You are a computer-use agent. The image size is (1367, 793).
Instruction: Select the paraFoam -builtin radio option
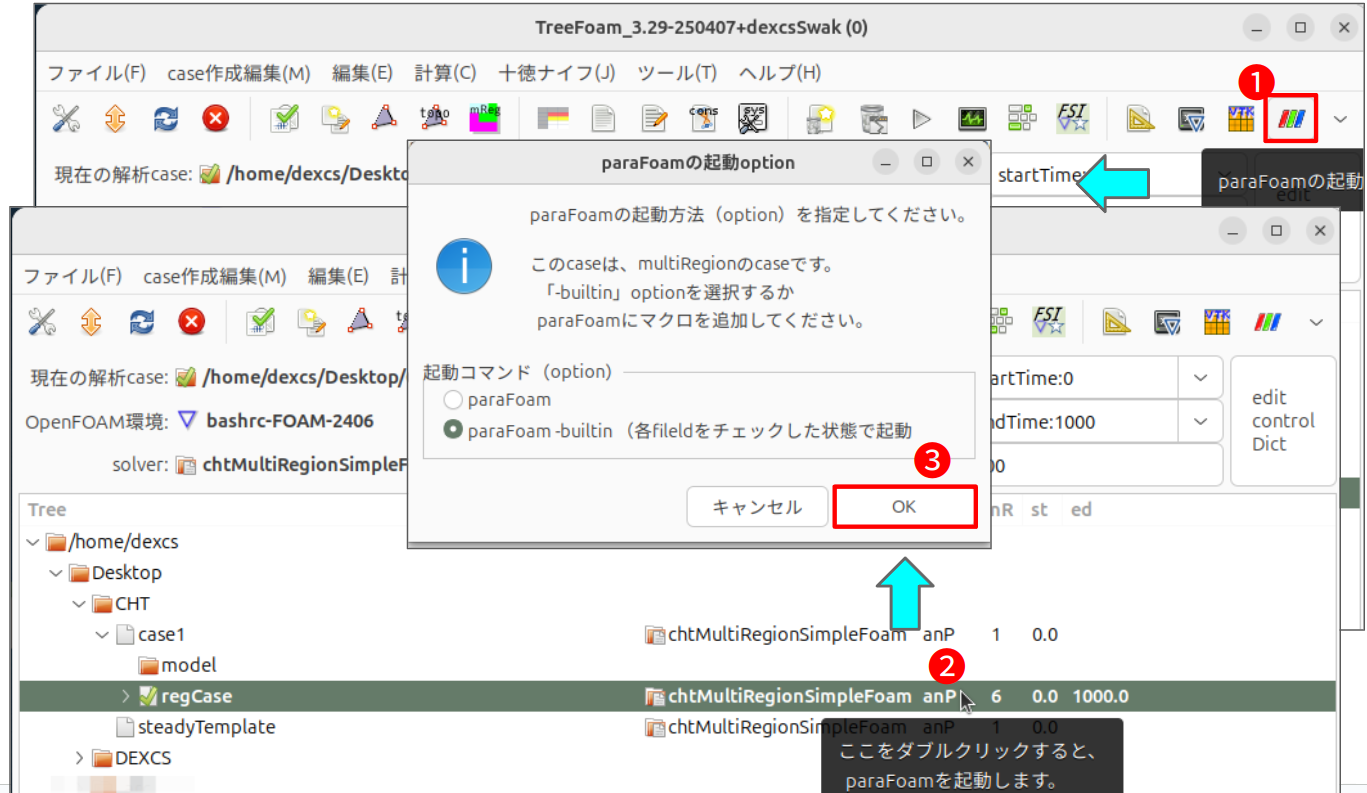click(453, 430)
